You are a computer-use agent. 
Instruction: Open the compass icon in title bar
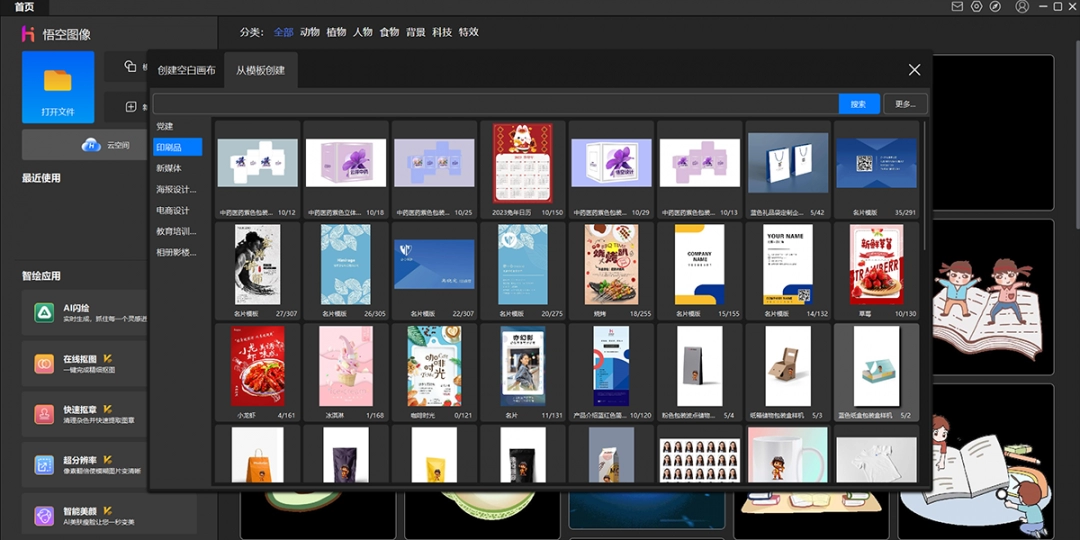pyautogui.click(x=995, y=7)
